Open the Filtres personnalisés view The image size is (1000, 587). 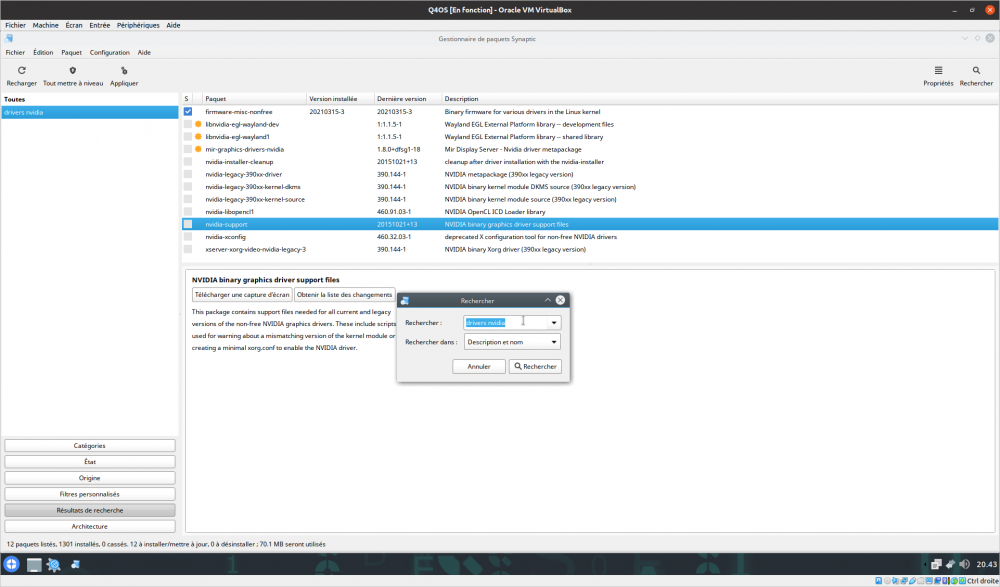pos(90,494)
